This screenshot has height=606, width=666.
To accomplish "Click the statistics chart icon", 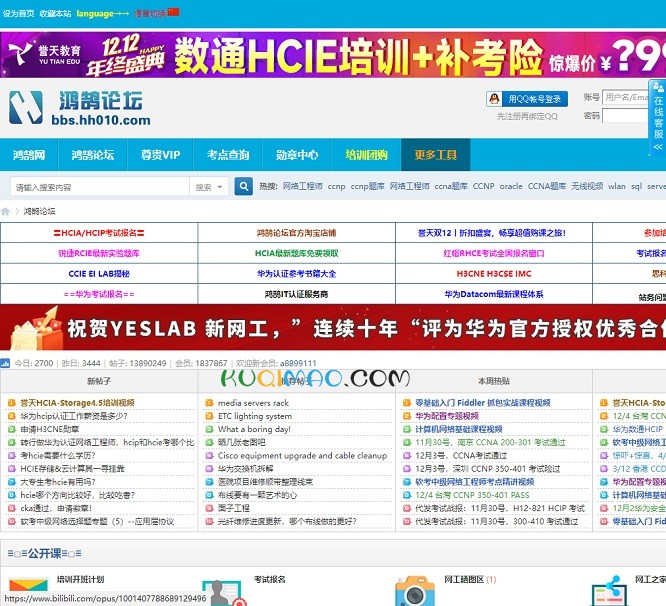I will click(x=5, y=363).
